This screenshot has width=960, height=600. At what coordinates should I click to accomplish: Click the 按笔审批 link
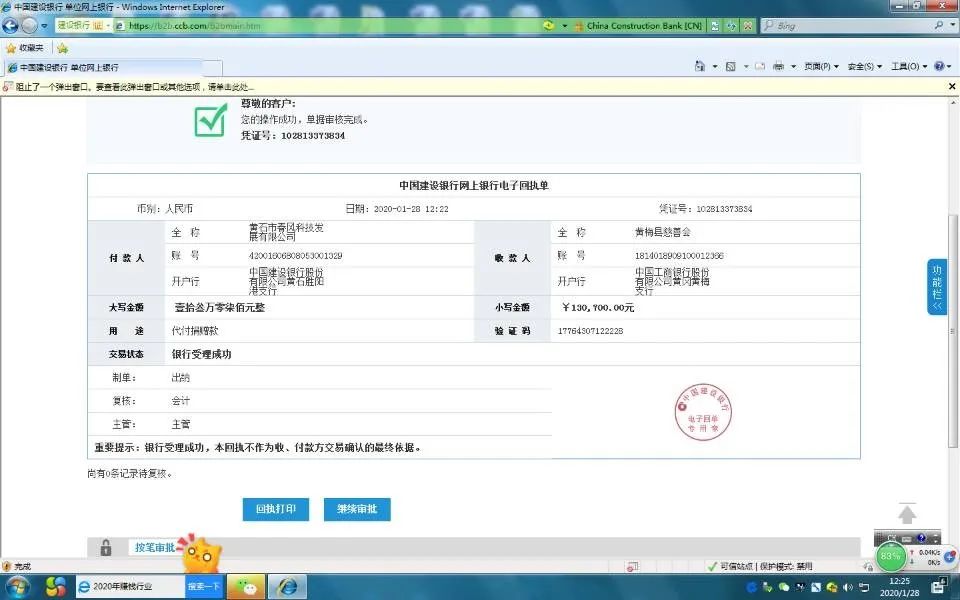pyautogui.click(x=155, y=547)
